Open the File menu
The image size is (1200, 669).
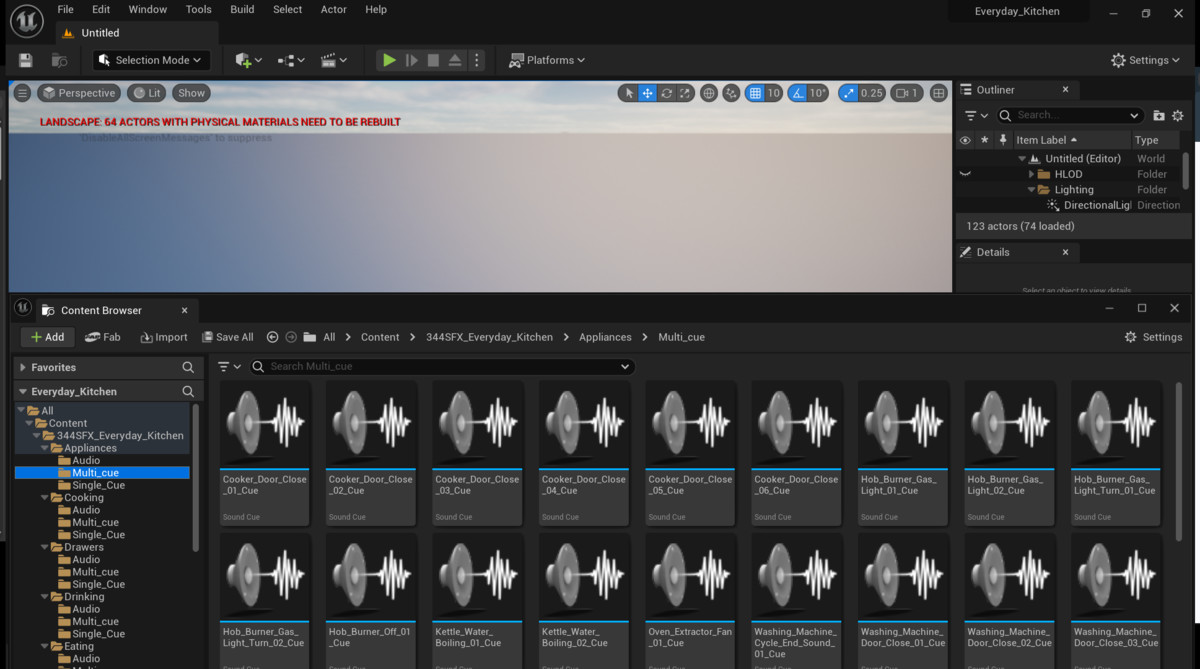(65, 9)
